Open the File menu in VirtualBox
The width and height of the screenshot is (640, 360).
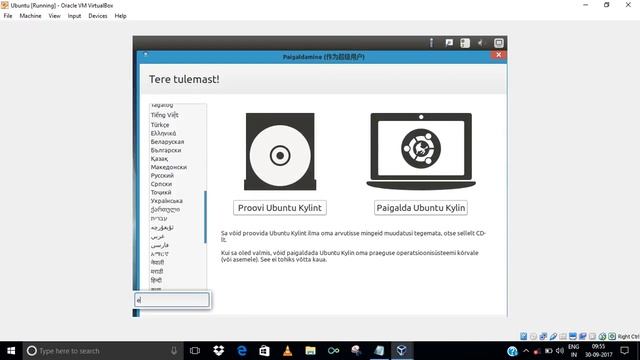tap(8, 16)
